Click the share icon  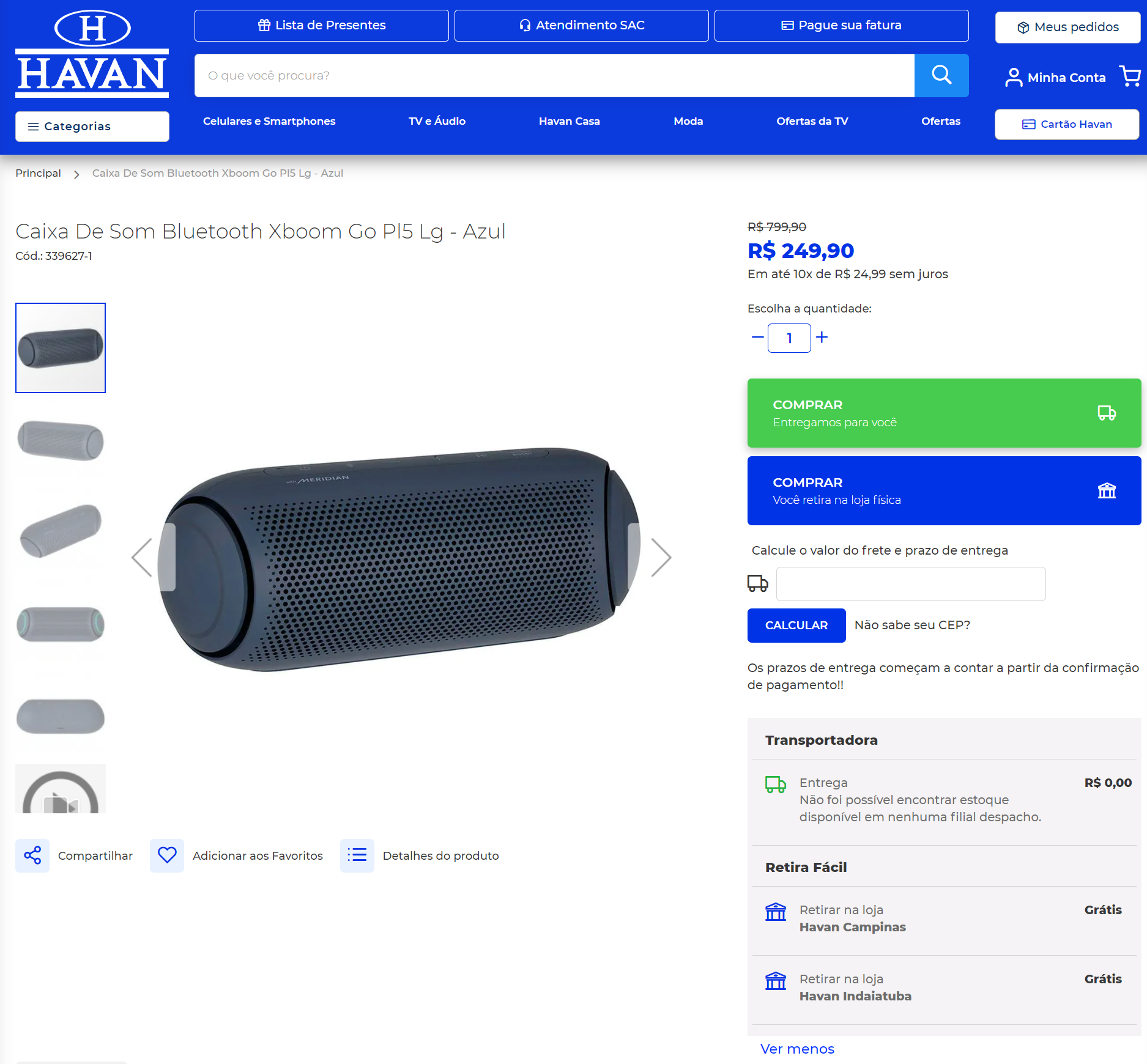click(32, 855)
